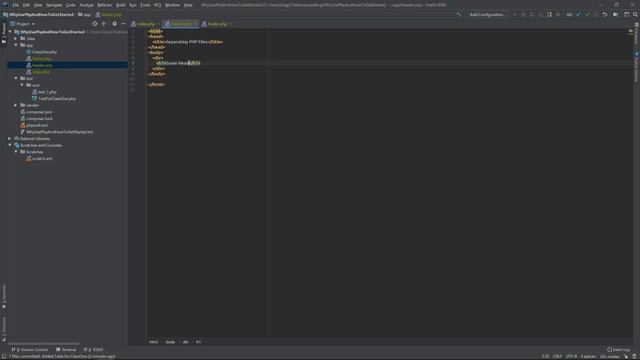This screenshot has height=360, width=640.
Task: Toggle the Project tool window stripe button
Action: pos(4,33)
